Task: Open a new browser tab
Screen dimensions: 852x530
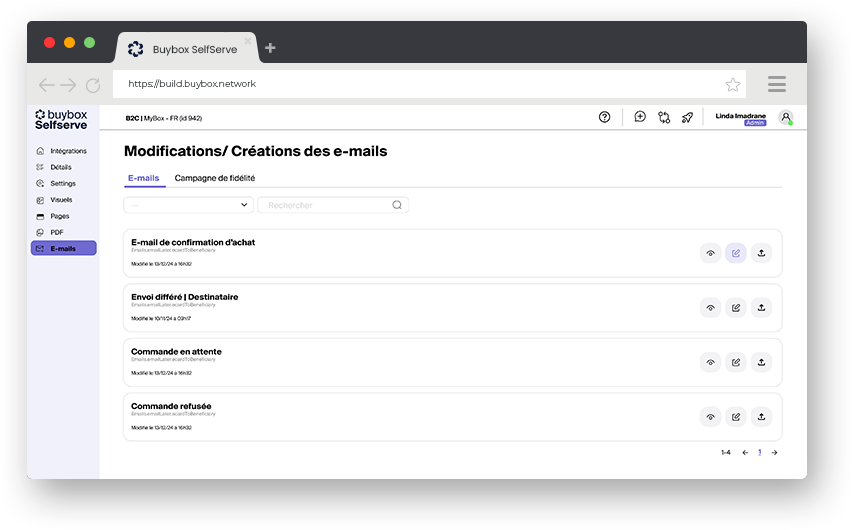Action: (x=270, y=48)
